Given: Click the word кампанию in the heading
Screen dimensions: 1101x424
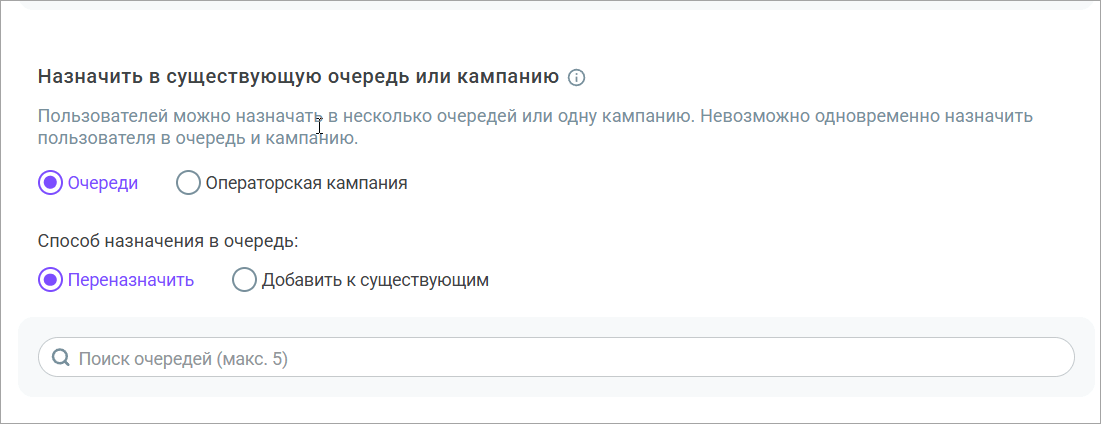Looking at the screenshot, I should pos(507,77).
